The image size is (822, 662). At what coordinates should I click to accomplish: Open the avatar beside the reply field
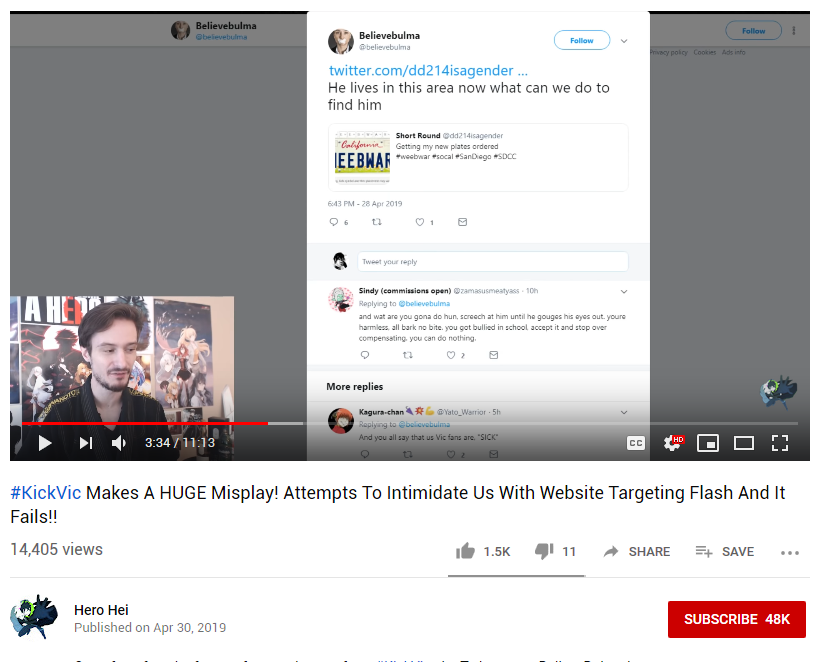click(341, 261)
